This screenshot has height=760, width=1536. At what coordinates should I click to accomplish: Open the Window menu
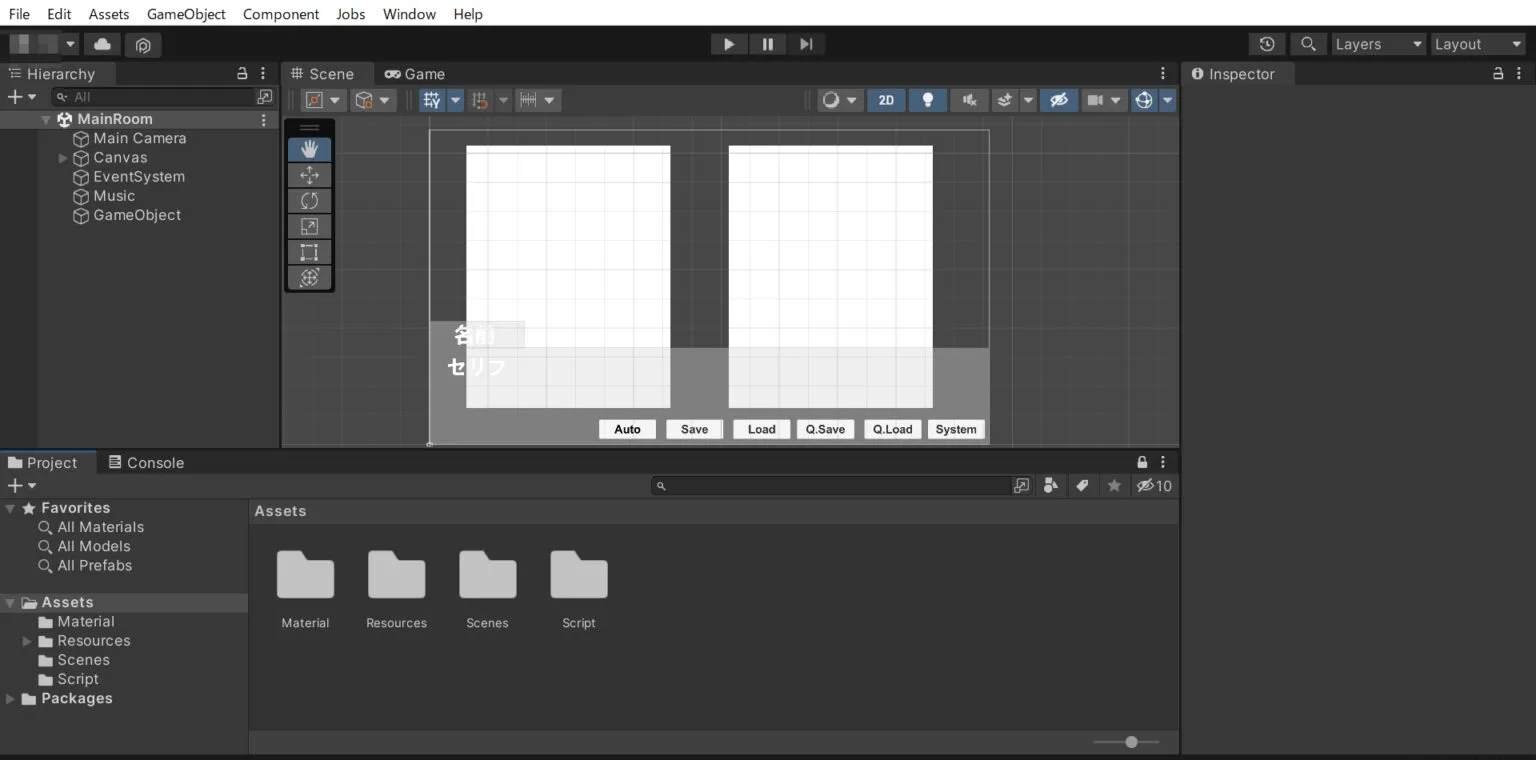tap(409, 14)
